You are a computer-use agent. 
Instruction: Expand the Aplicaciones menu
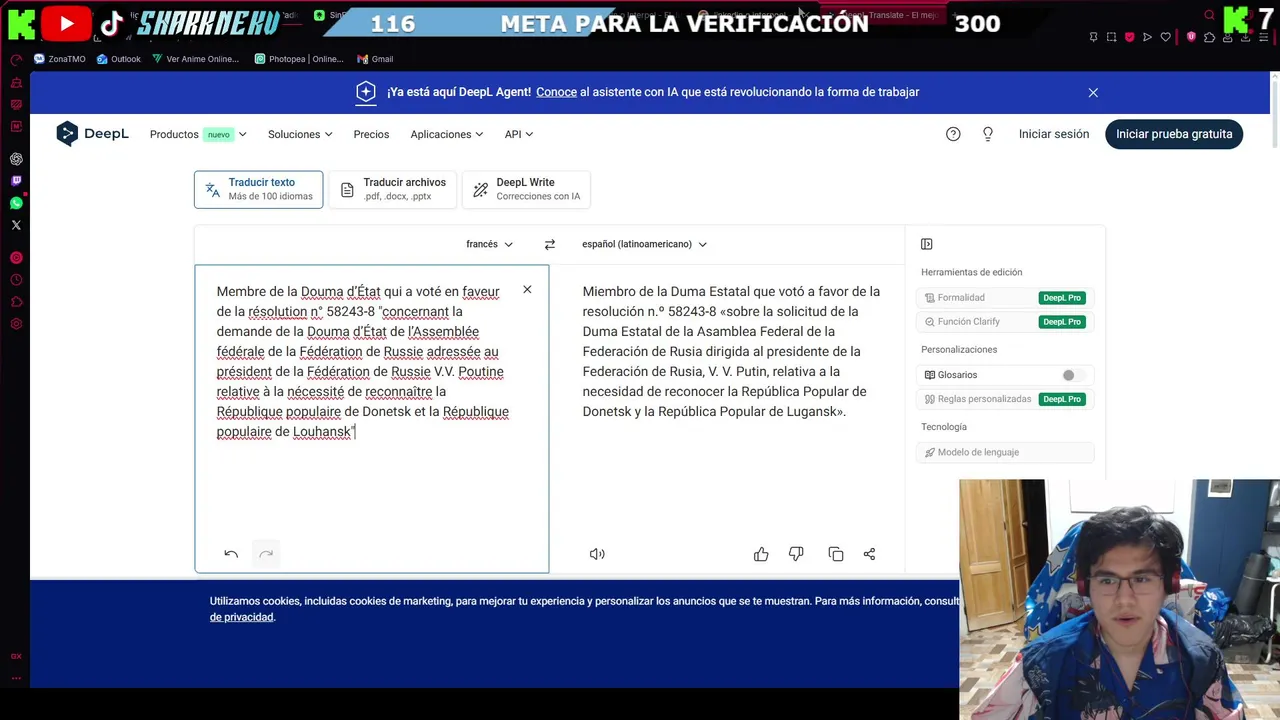tap(446, 134)
